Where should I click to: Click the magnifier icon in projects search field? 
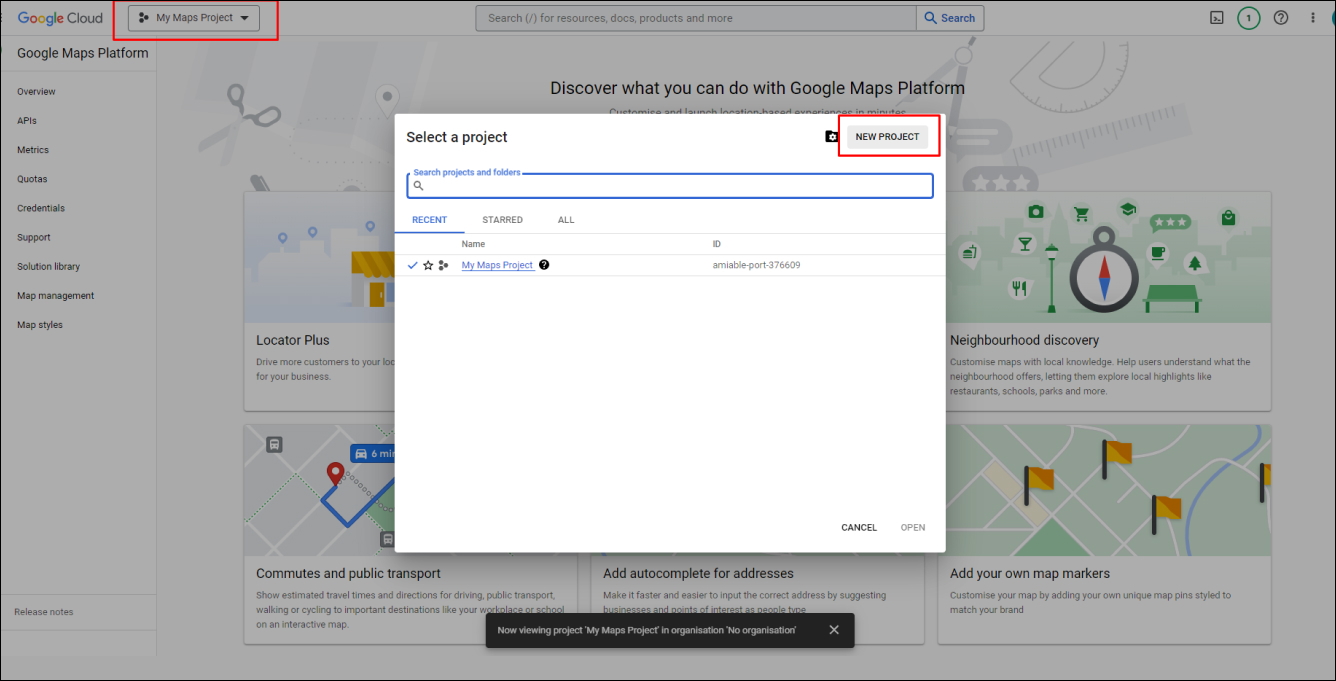tap(419, 186)
